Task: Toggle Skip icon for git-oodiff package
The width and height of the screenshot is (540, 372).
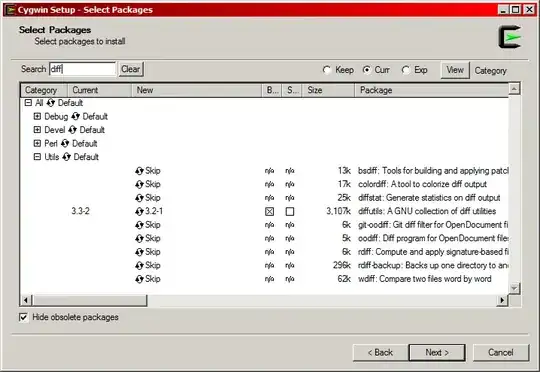Action: 139,225
